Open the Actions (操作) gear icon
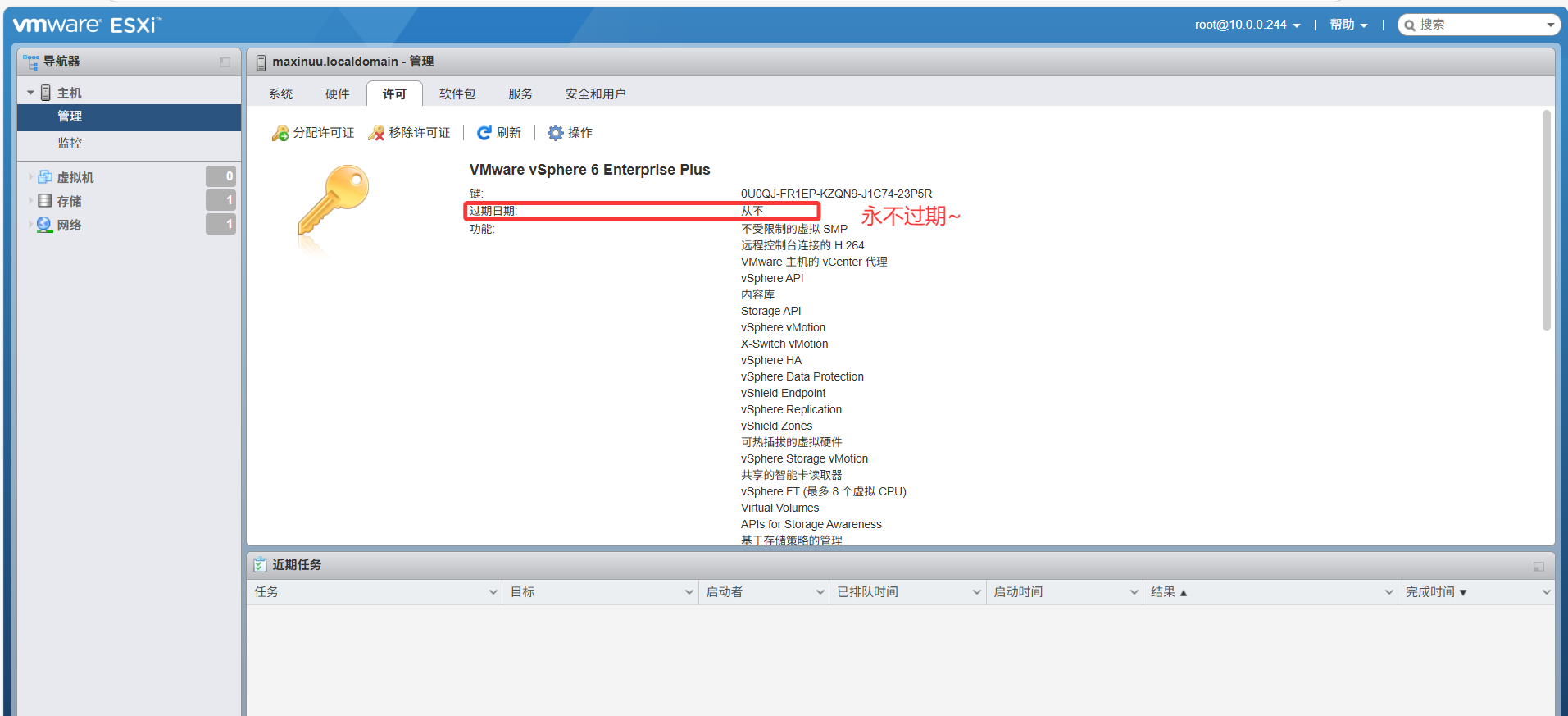1568x716 pixels. pos(556,133)
